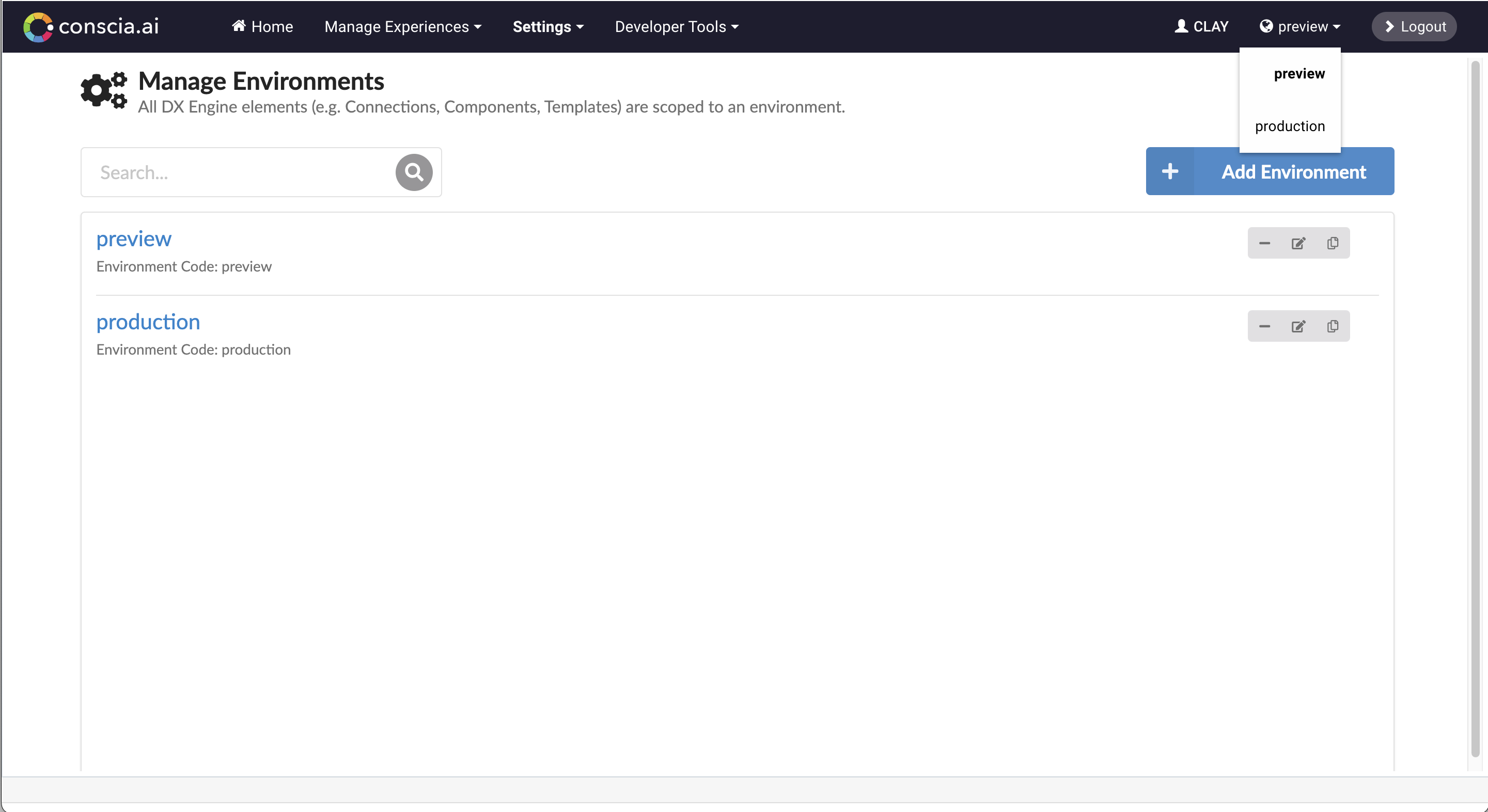Click the minus icon for preview environment
1488x812 pixels.
[x=1264, y=243]
